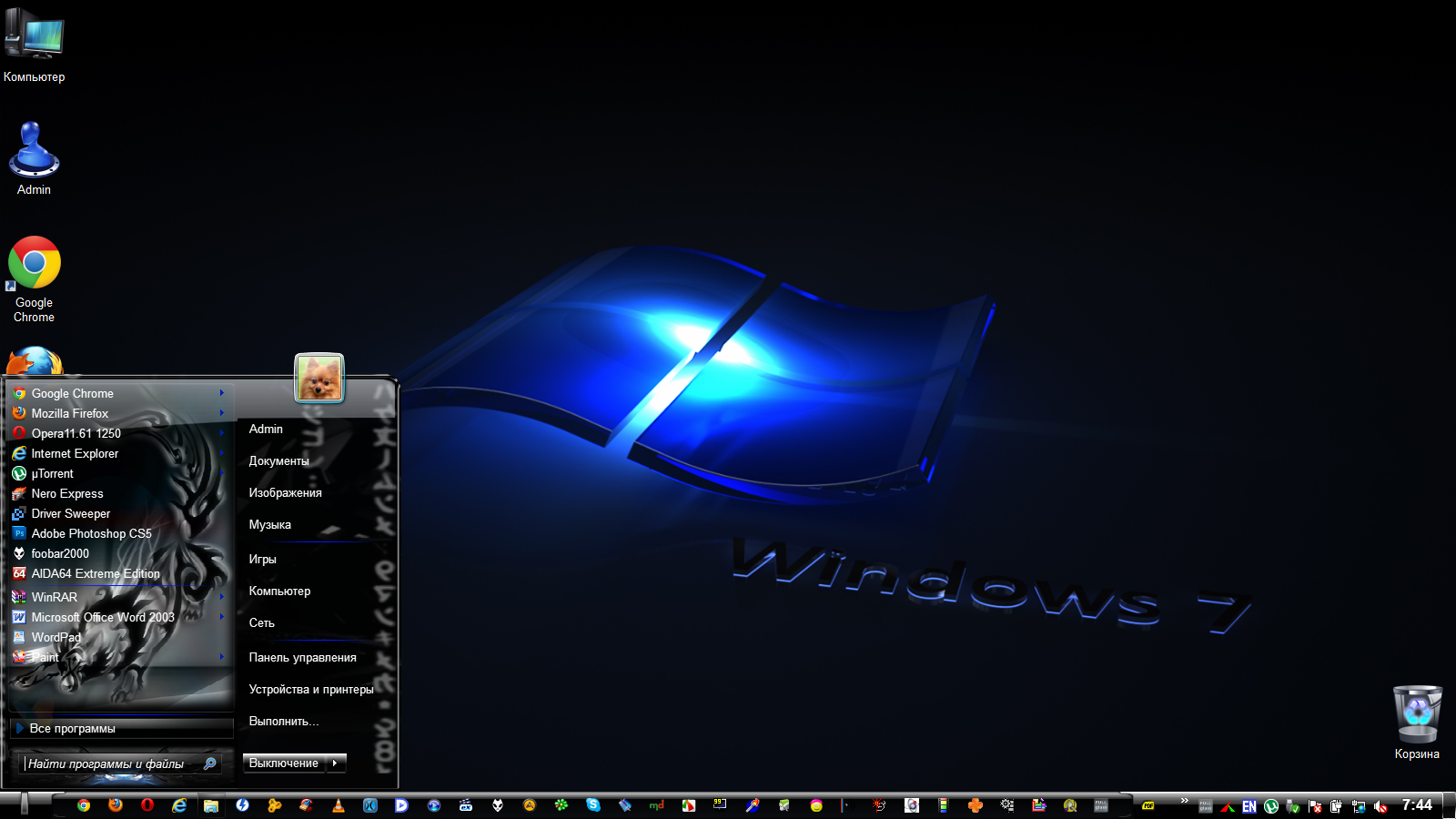Expand Google Chrome jump list arrow
The width and height of the screenshot is (1456, 819).
coord(221,393)
